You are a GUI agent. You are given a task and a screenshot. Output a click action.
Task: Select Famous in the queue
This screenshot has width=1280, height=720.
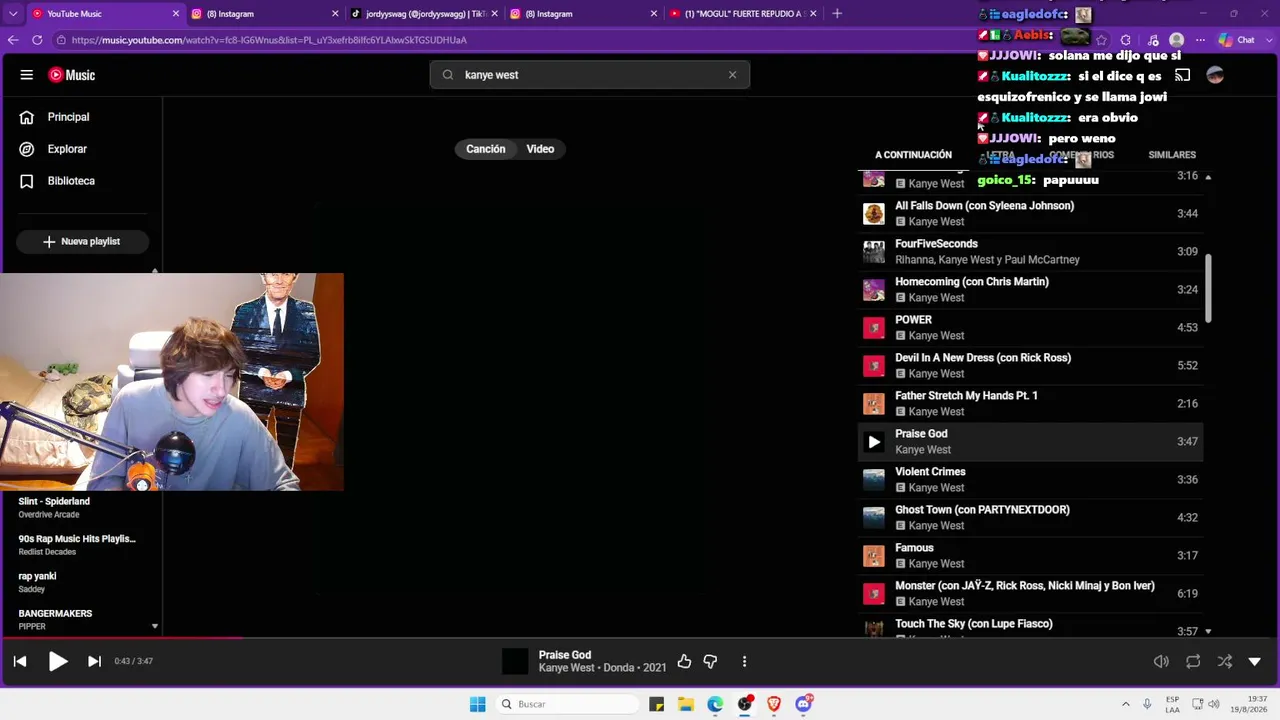click(1030, 555)
